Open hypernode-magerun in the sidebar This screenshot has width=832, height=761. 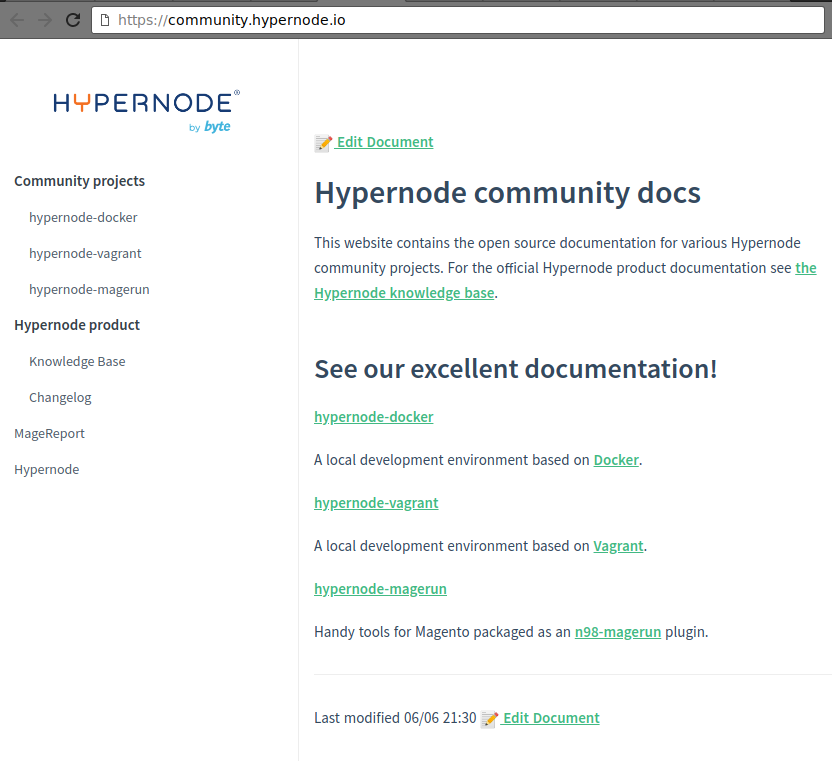89,290
